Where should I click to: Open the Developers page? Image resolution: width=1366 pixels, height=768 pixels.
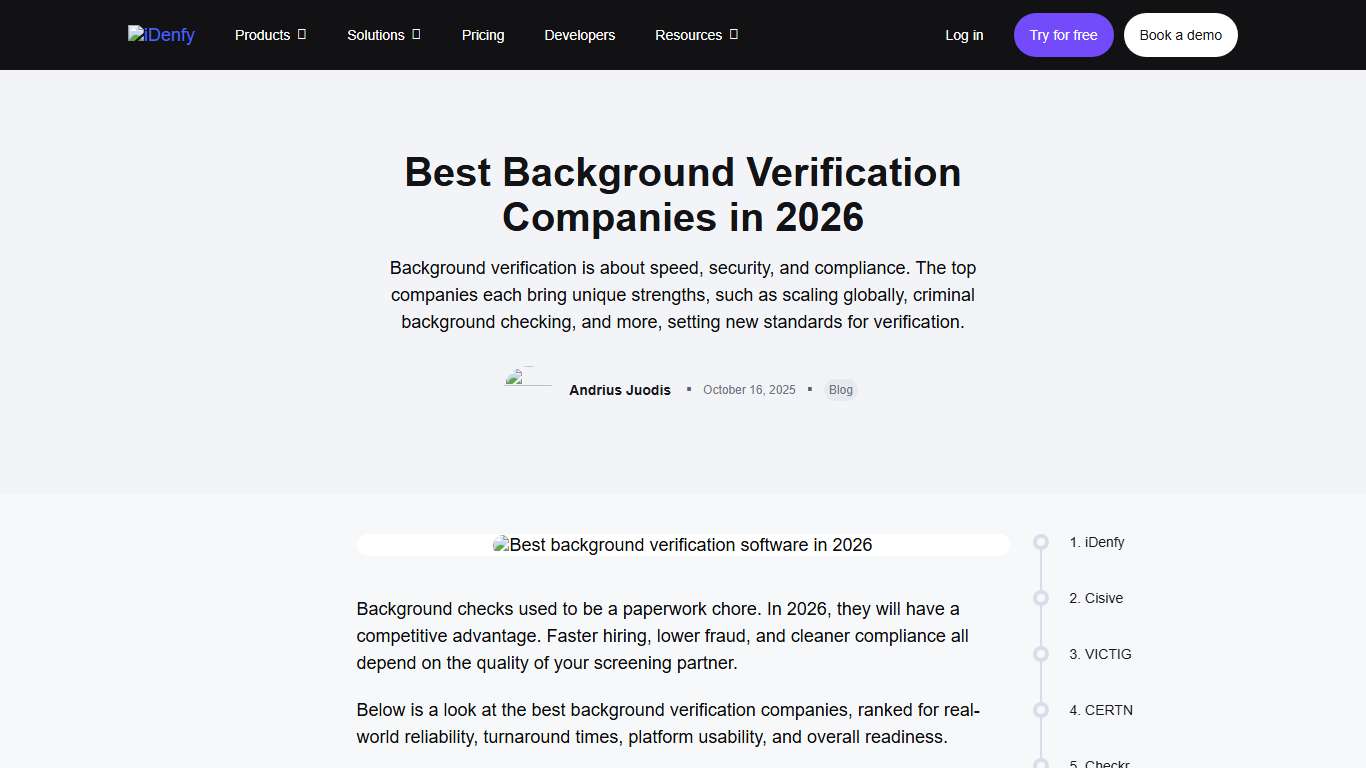pos(579,34)
